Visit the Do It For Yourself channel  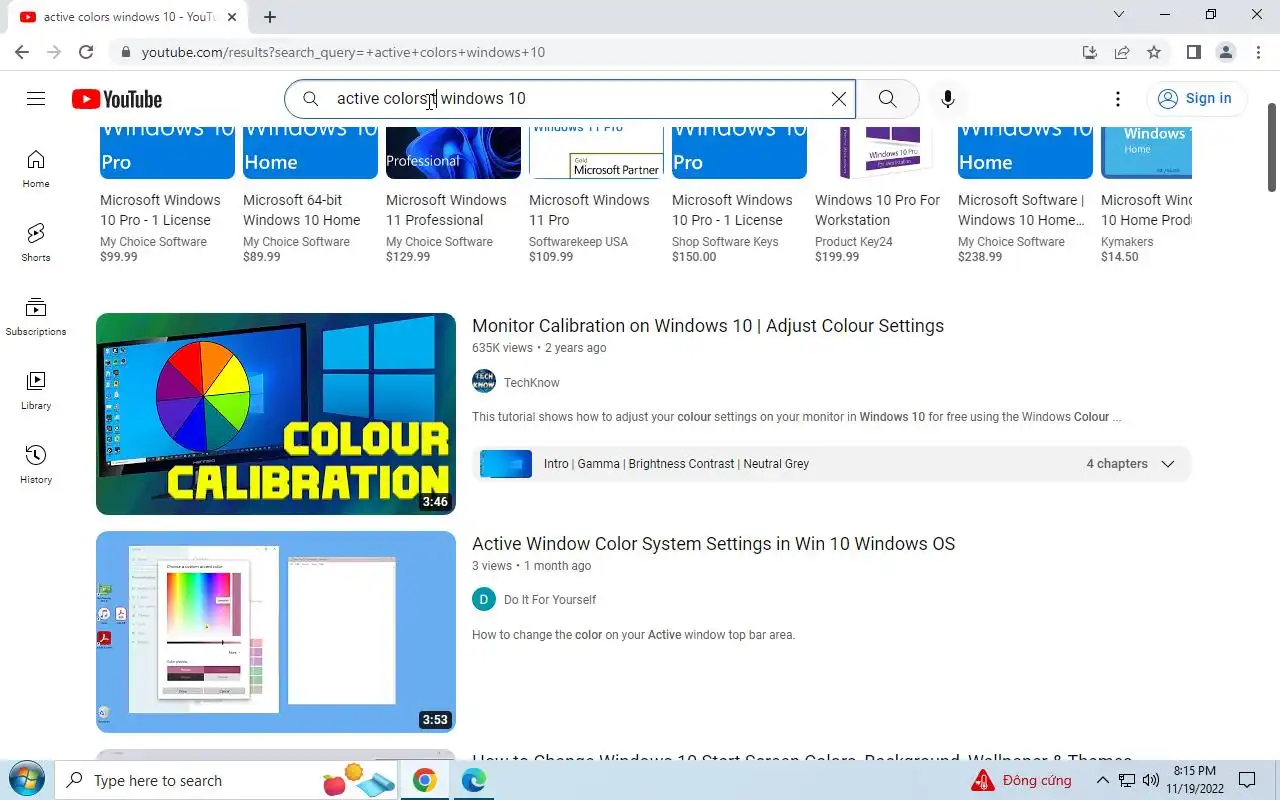tap(550, 600)
